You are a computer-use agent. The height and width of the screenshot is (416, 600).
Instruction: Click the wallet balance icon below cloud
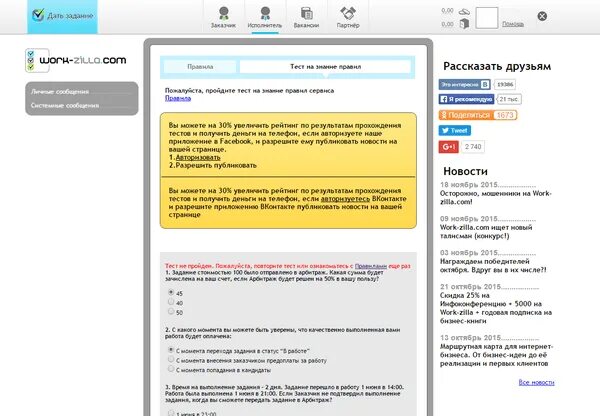click(464, 24)
